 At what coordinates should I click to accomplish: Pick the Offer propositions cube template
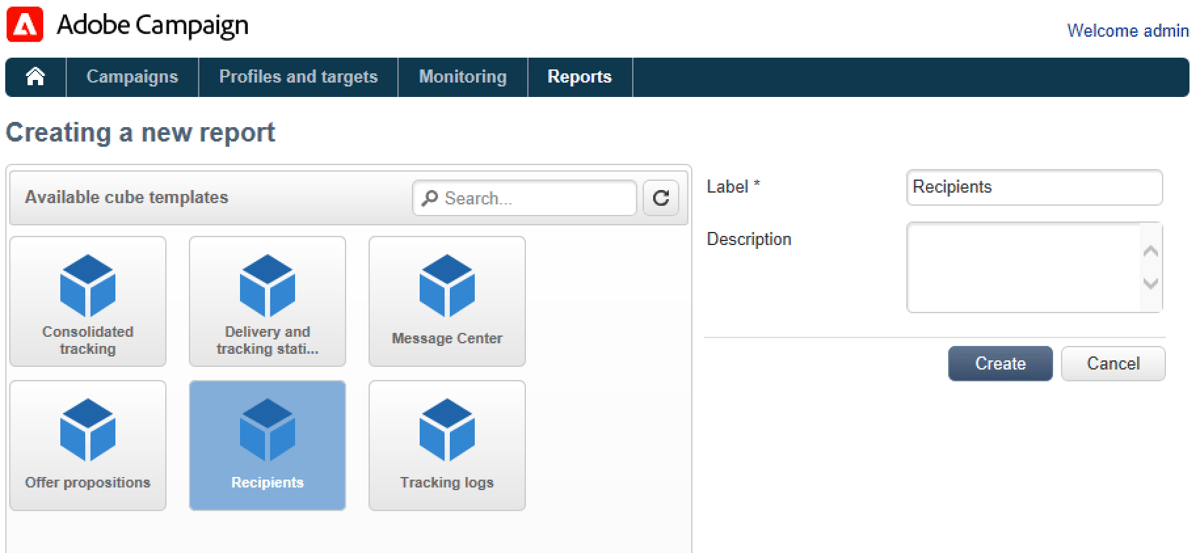[x=88, y=446]
